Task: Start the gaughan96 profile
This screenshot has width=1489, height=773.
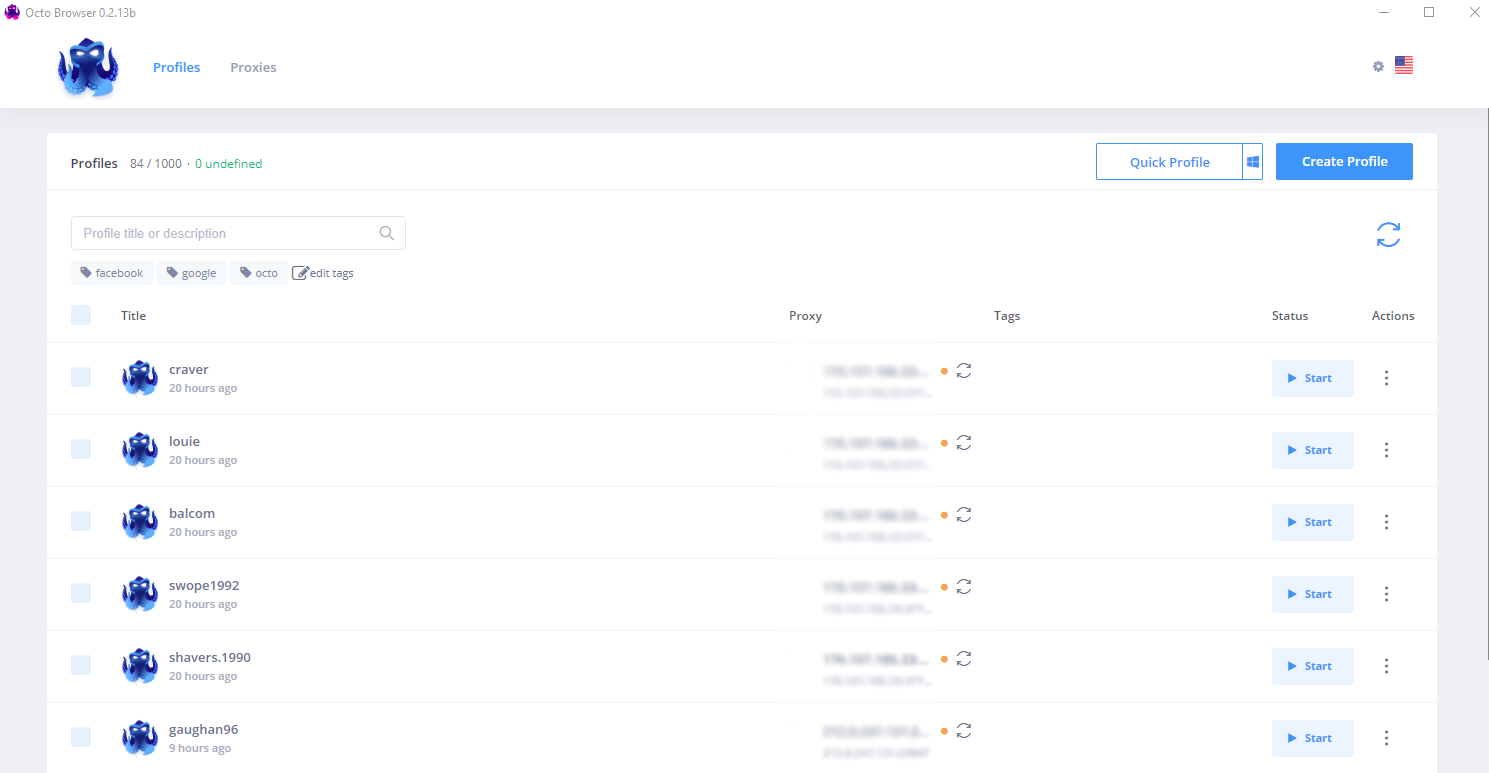Action: pyautogui.click(x=1313, y=738)
